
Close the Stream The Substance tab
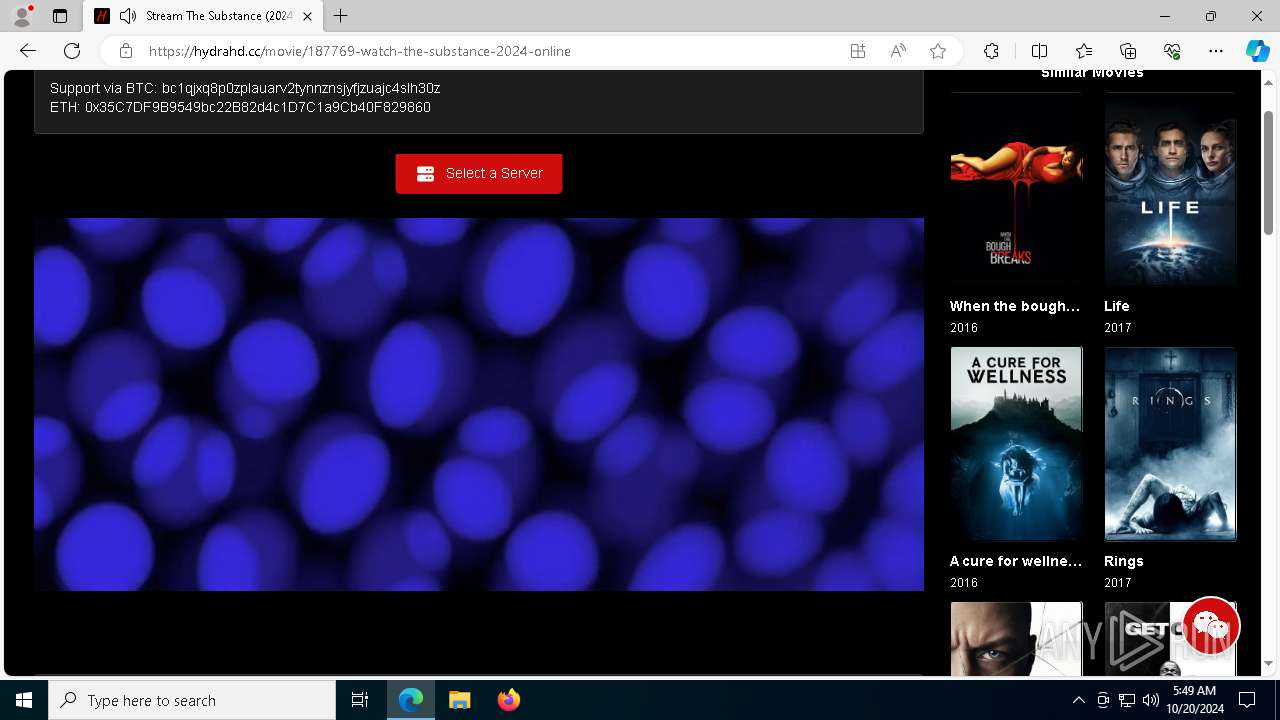pos(307,16)
